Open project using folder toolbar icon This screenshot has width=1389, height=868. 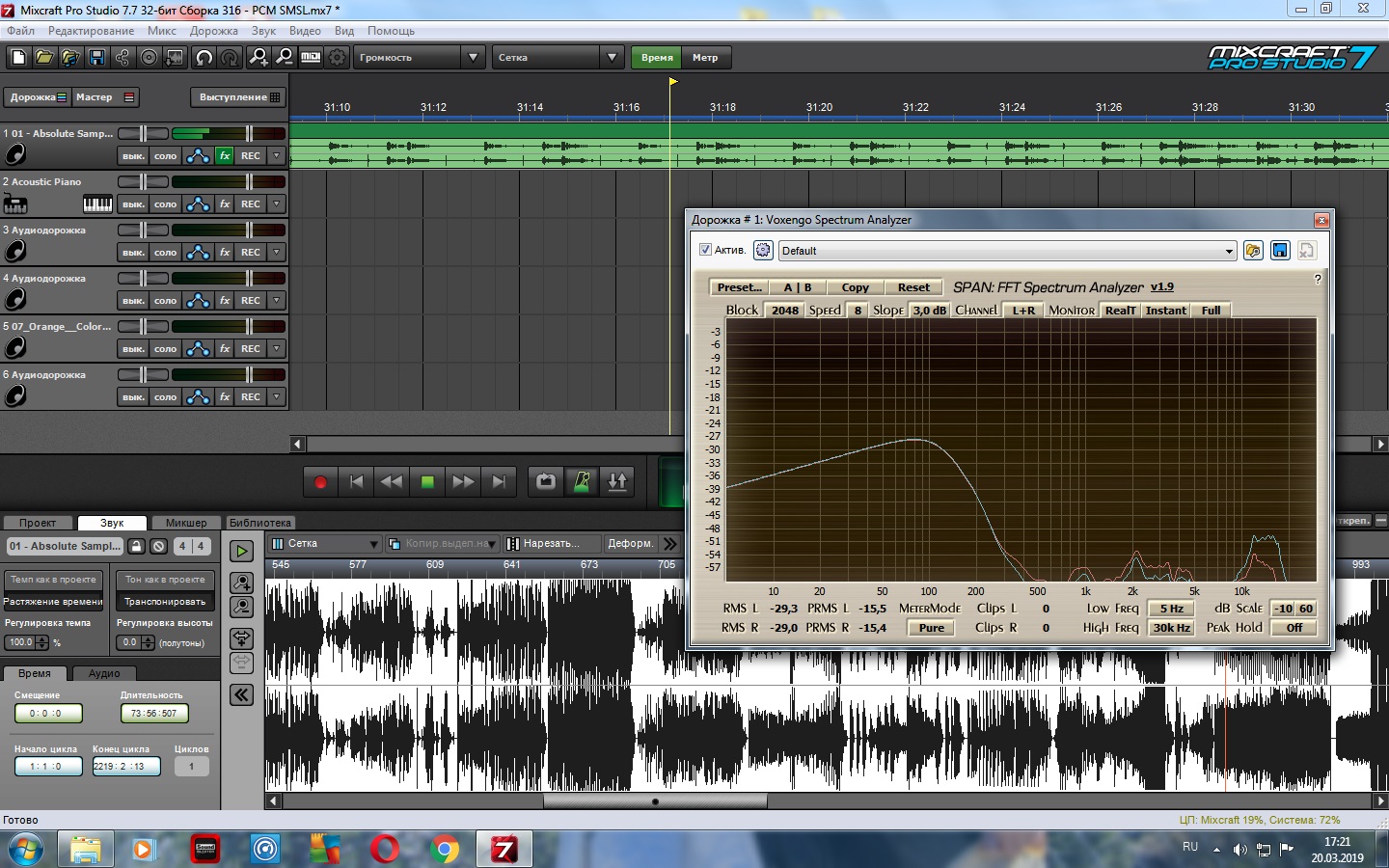[x=44, y=58]
